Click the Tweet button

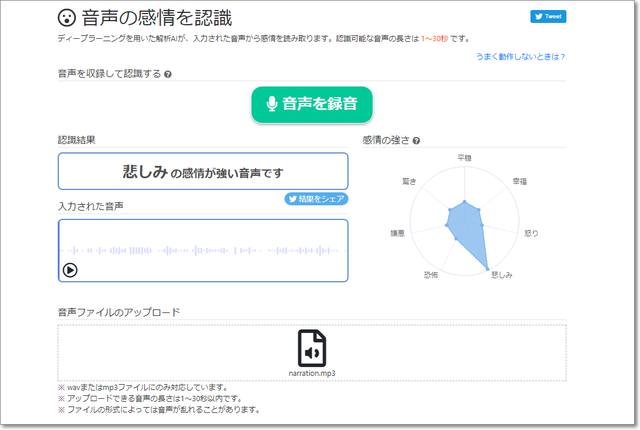click(x=548, y=17)
